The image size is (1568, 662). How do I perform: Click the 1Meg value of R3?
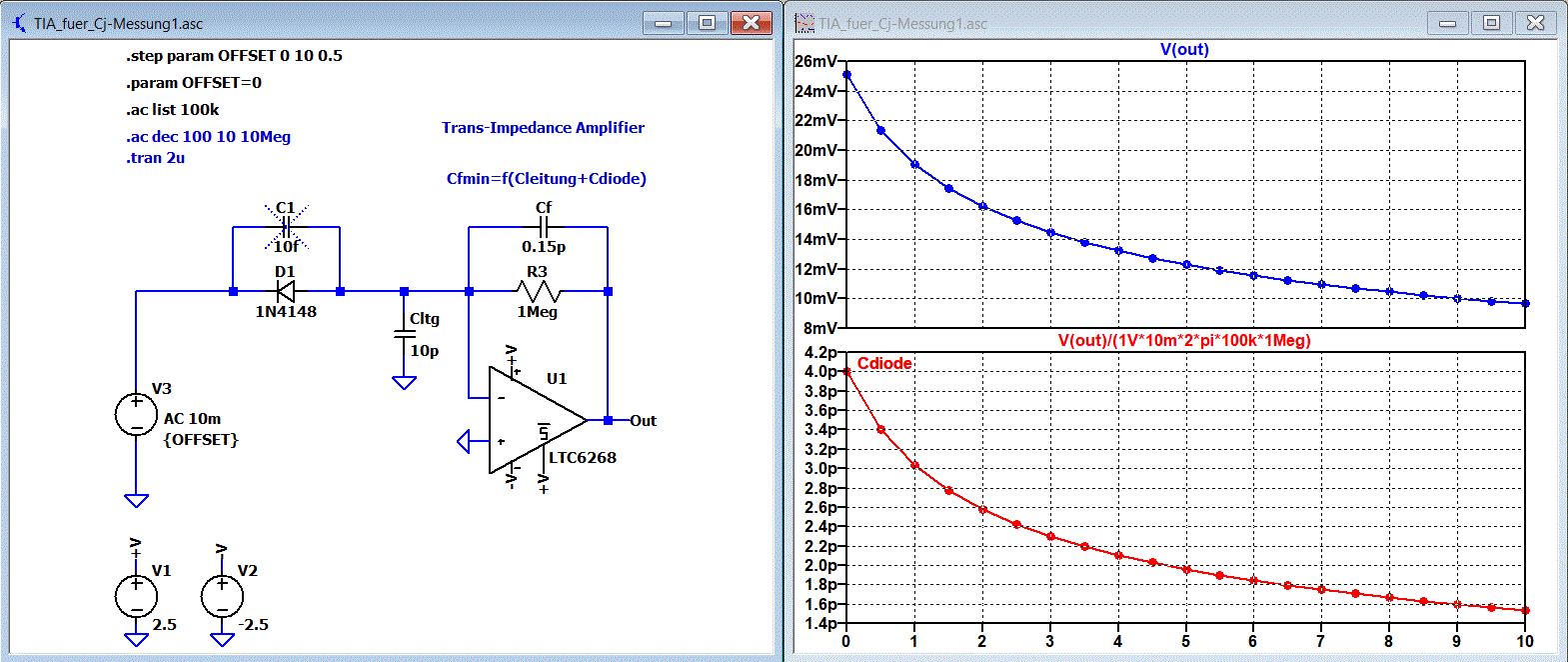point(537,311)
